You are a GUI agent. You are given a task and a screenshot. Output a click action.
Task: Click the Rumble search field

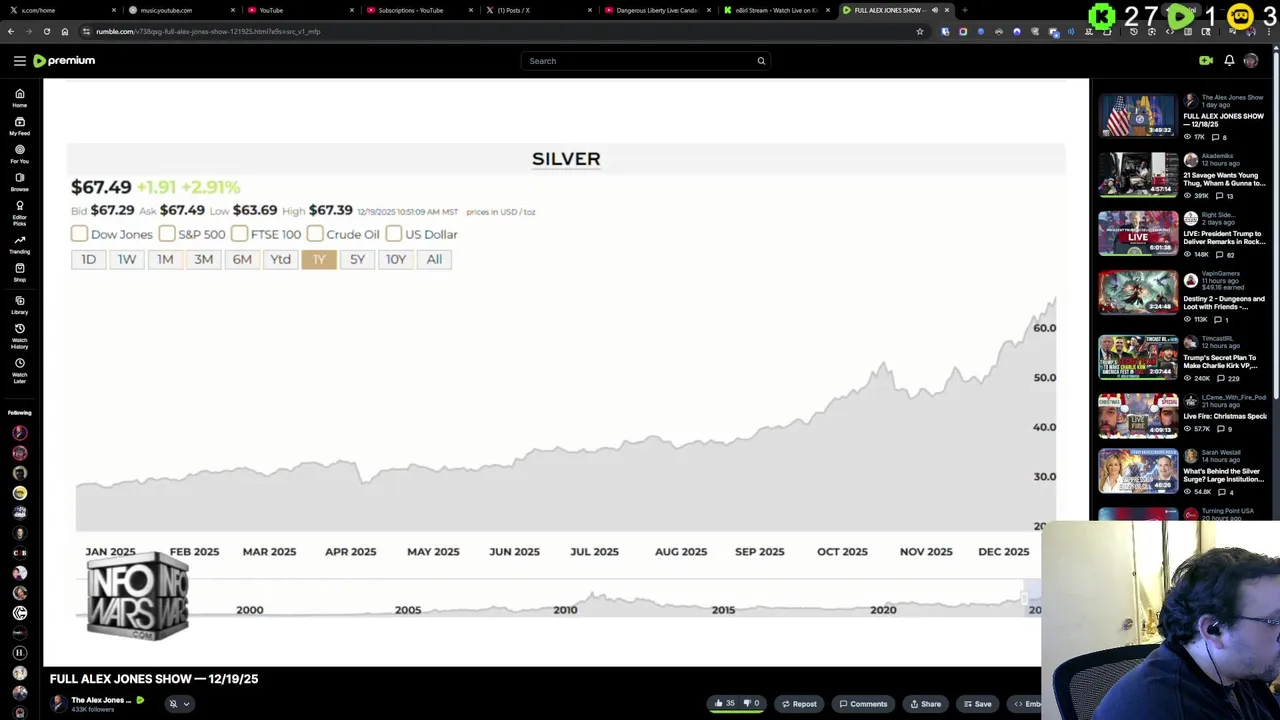click(636, 61)
